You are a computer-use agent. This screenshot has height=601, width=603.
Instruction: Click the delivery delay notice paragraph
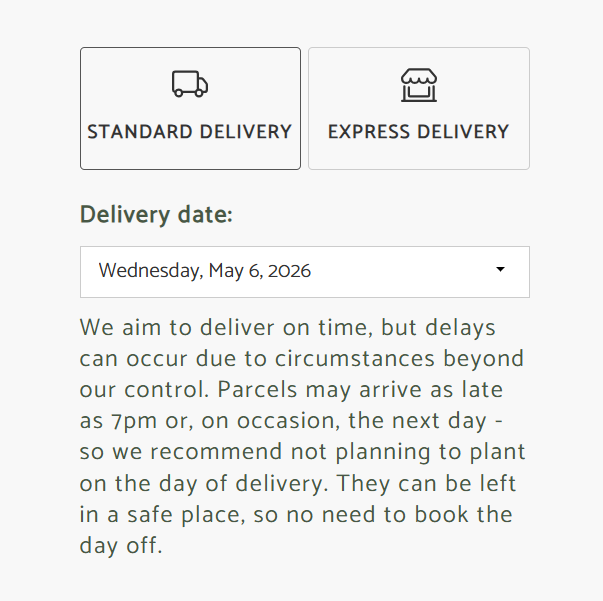[302, 436]
